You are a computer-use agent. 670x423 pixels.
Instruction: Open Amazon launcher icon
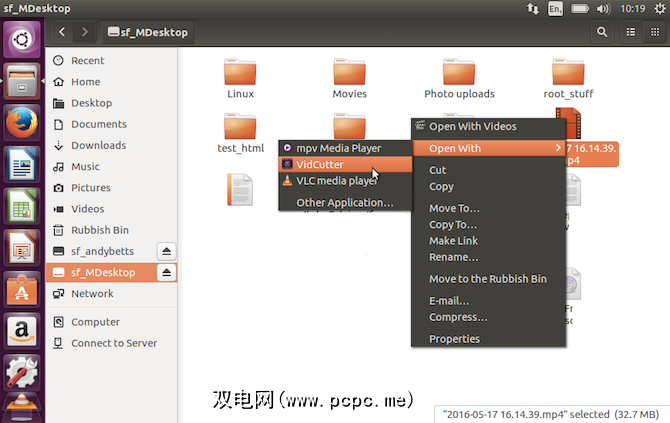(x=22, y=332)
